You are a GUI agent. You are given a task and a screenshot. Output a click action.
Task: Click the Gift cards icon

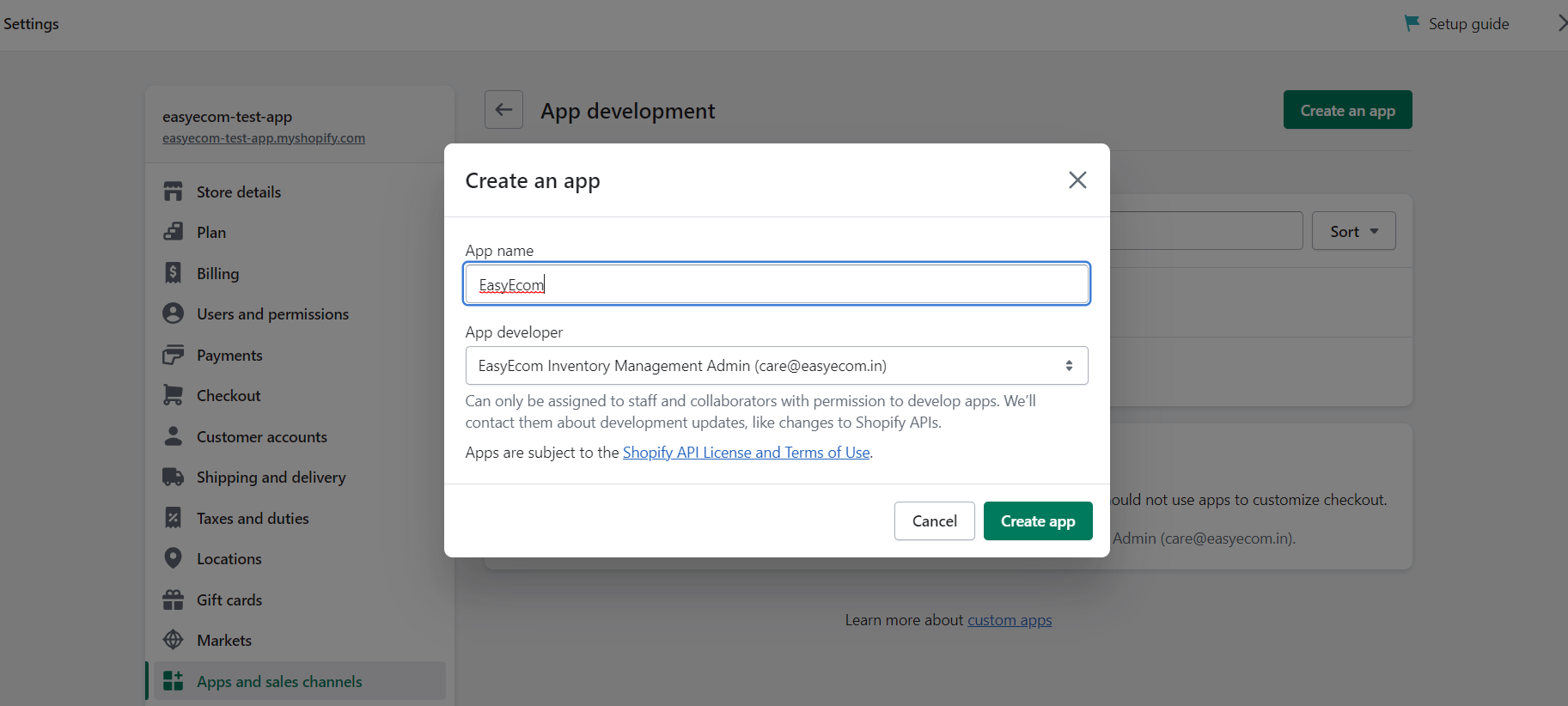point(173,599)
